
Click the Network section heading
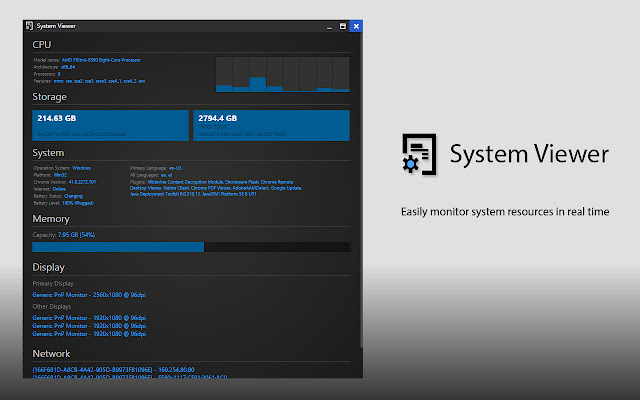click(x=51, y=353)
